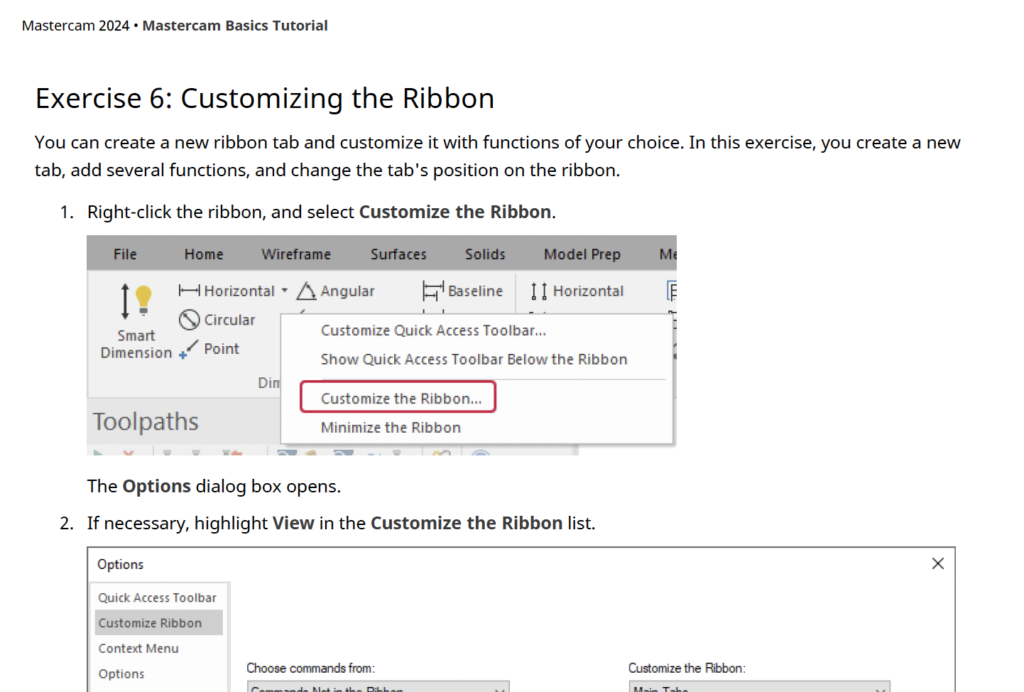Select the Horizontal tool left of Angular
This screenshot has height=692, width=1024.
coord(227,291)
